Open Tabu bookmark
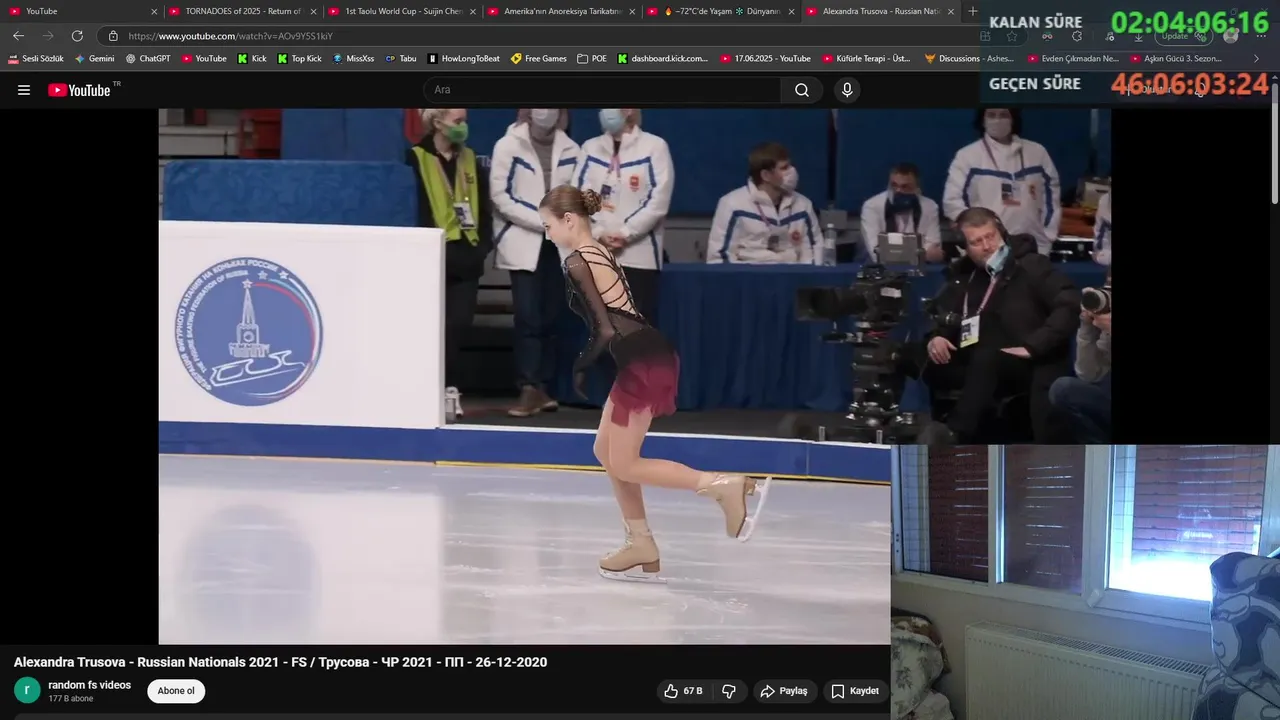The image size is (1280, 720). click(x=401, y=59)
